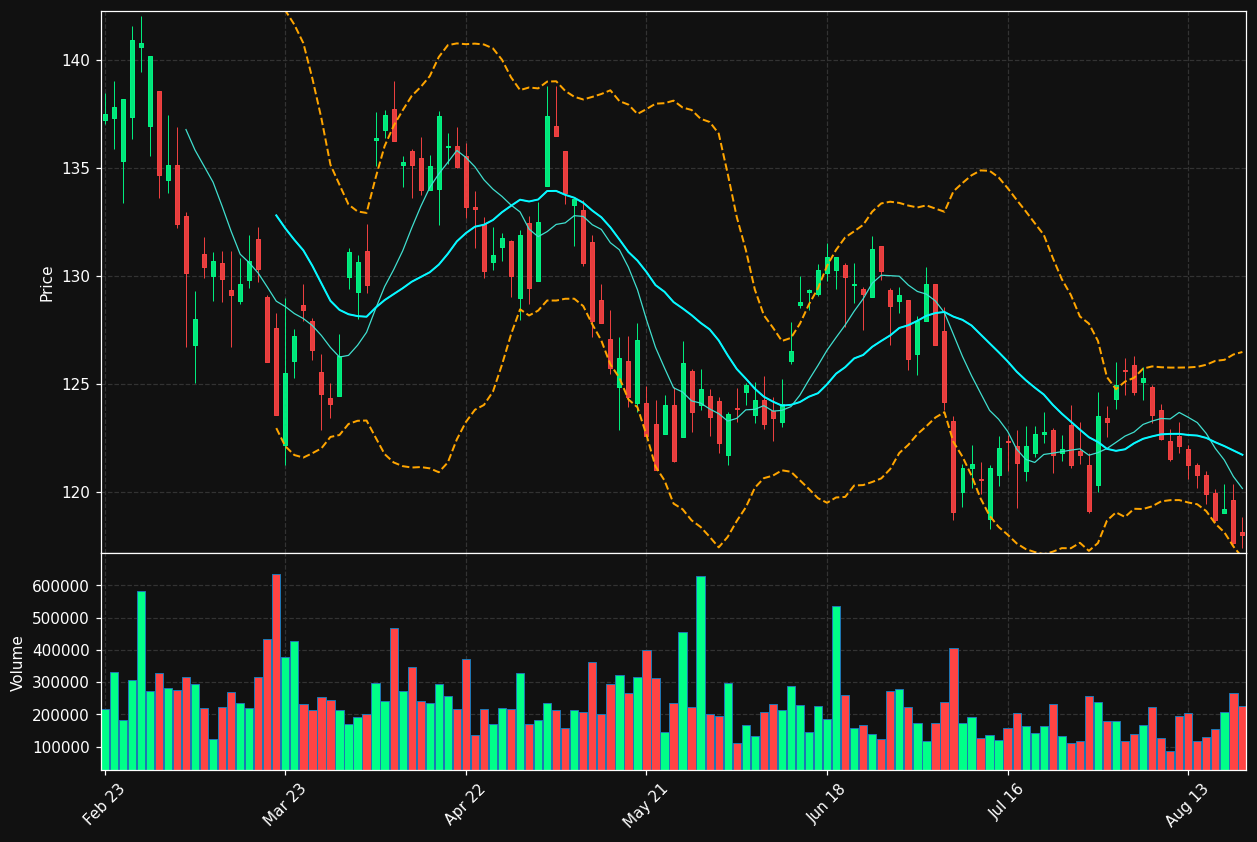Click the Volume axis title

point(18,663)
